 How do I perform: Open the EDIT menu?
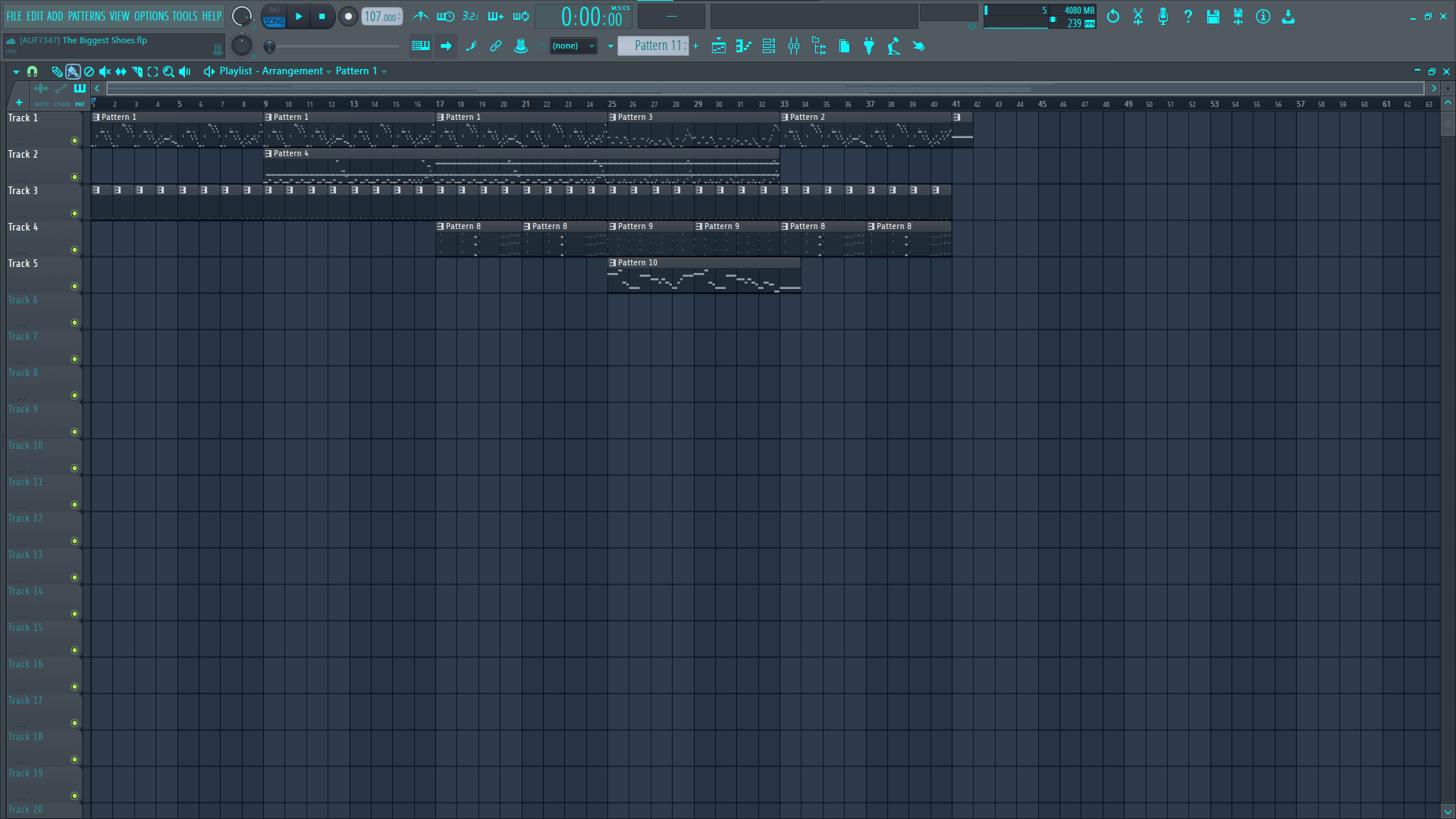[x=35, y=16]
